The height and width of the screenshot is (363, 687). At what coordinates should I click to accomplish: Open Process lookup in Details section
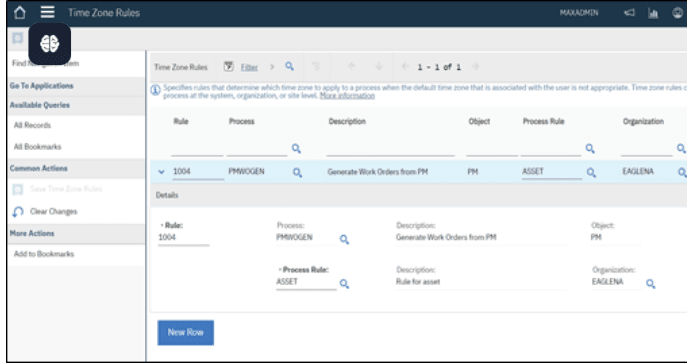point(344,240)
